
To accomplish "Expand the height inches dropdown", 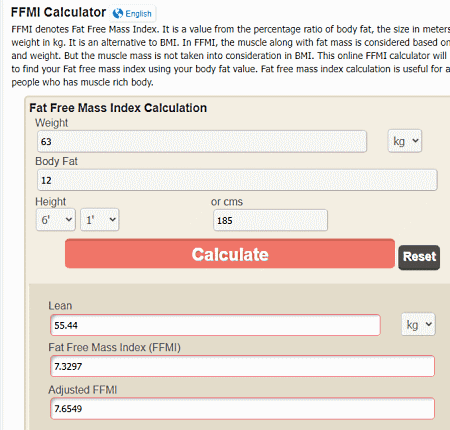I will coord(100,220).
